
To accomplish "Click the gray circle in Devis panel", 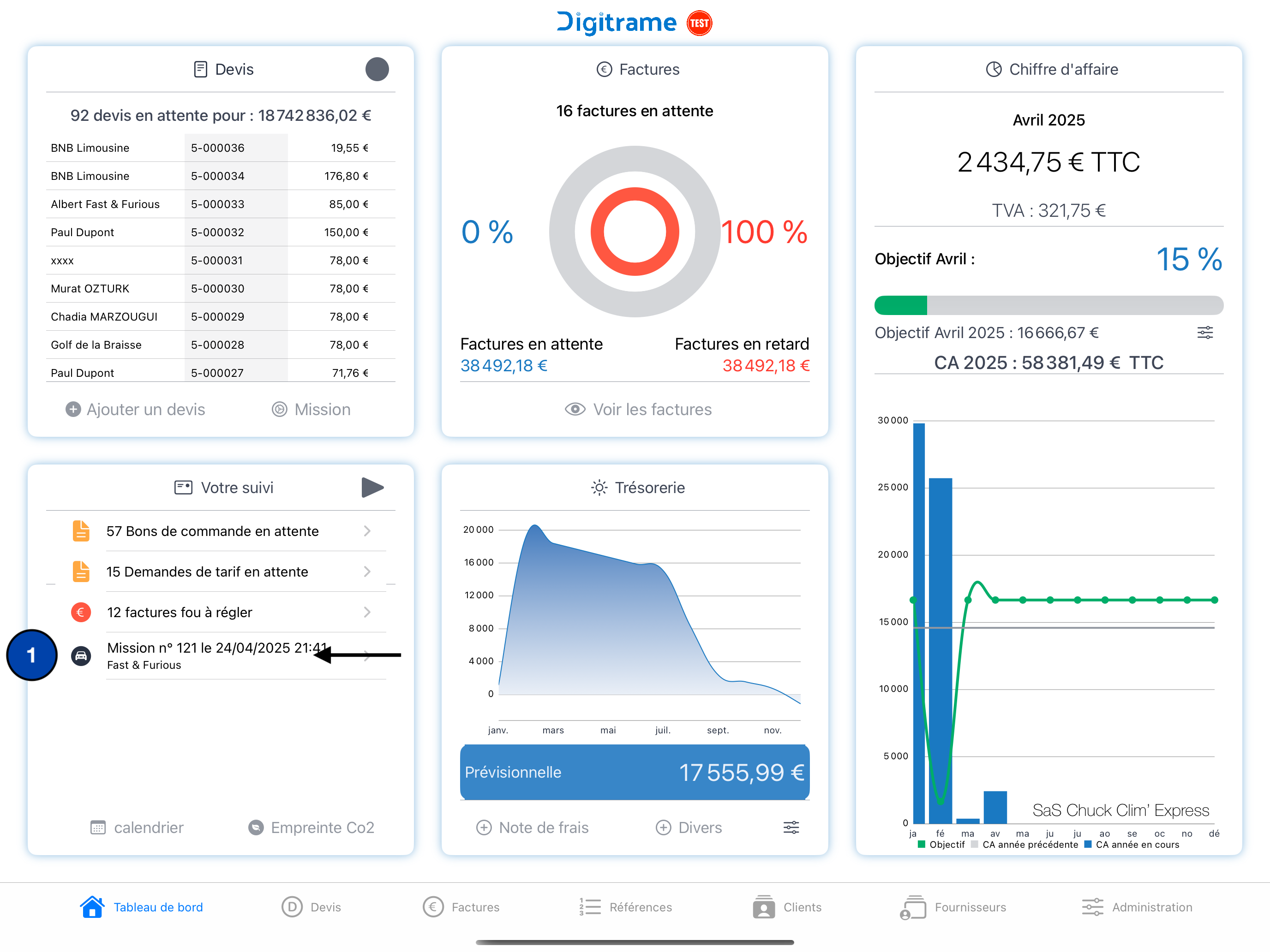I will point(377,70).
